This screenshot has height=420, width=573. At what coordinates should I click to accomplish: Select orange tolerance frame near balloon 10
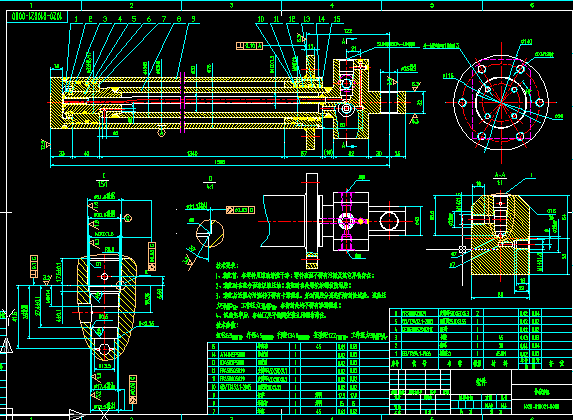pos(249,46)
